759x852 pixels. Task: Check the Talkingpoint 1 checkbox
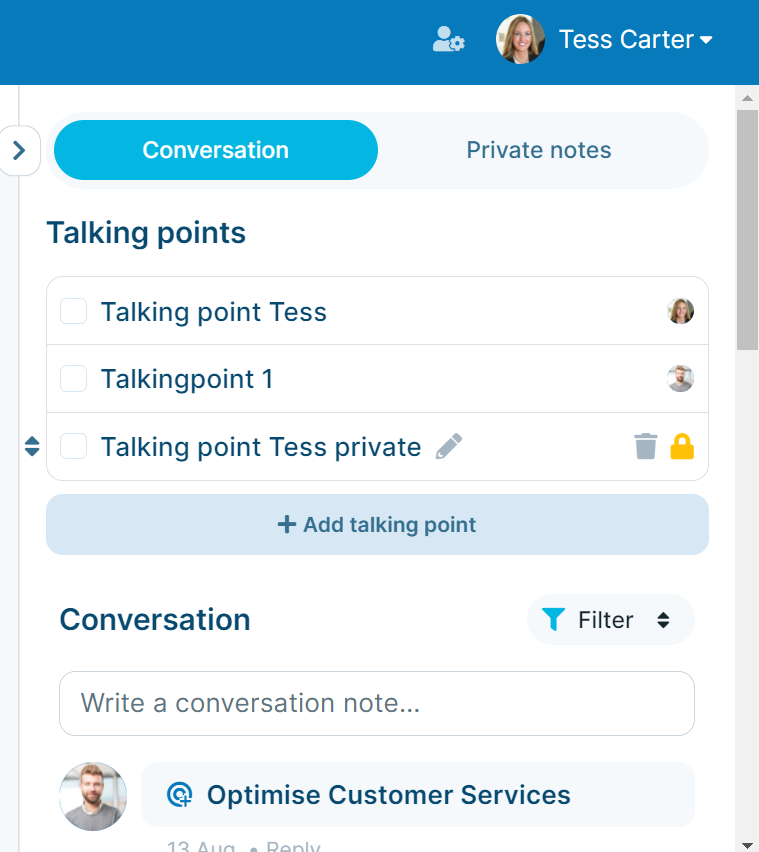coord(73,379)
